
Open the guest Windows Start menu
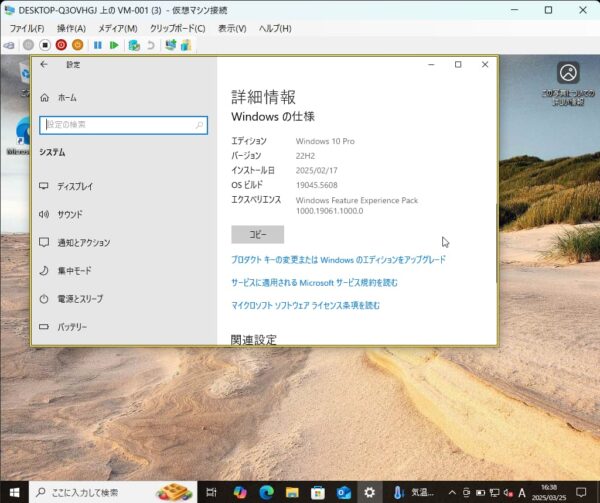point(14,492)
